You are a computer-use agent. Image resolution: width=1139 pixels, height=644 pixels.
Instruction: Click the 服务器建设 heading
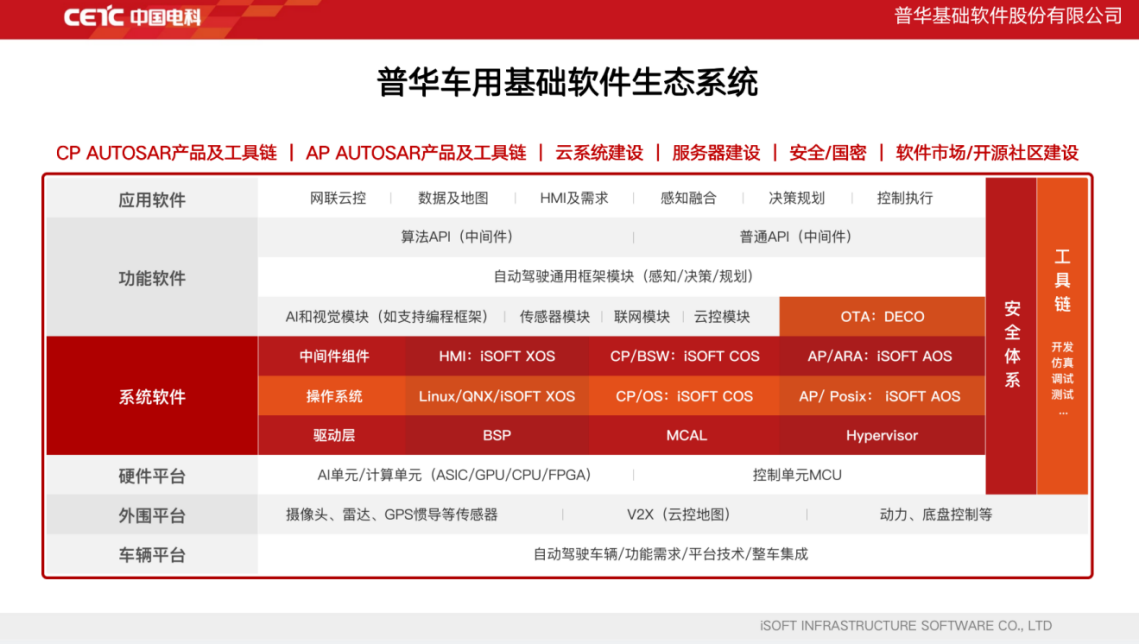pos(716,153)
